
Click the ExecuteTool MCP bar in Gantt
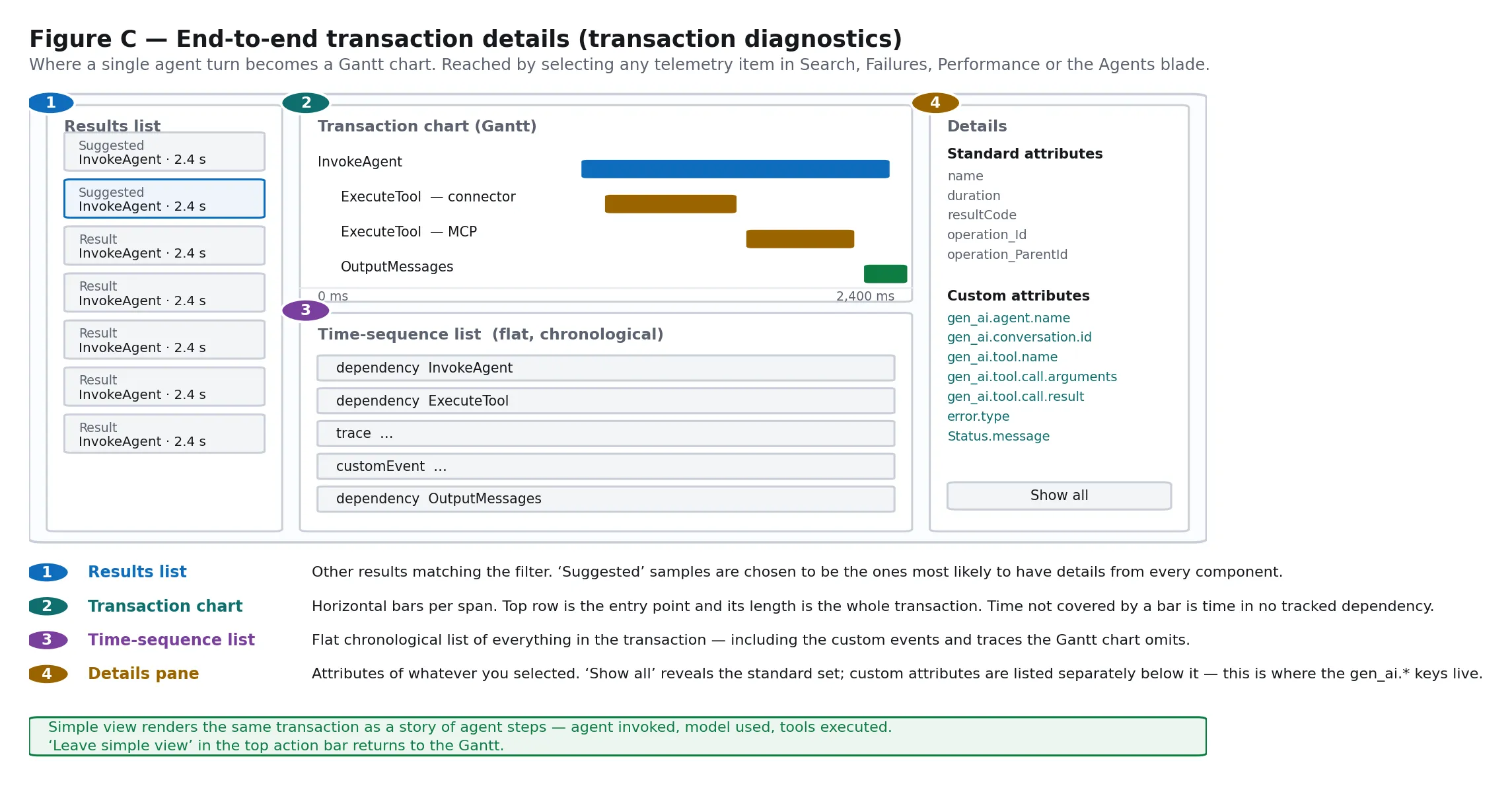coord(800,239)
